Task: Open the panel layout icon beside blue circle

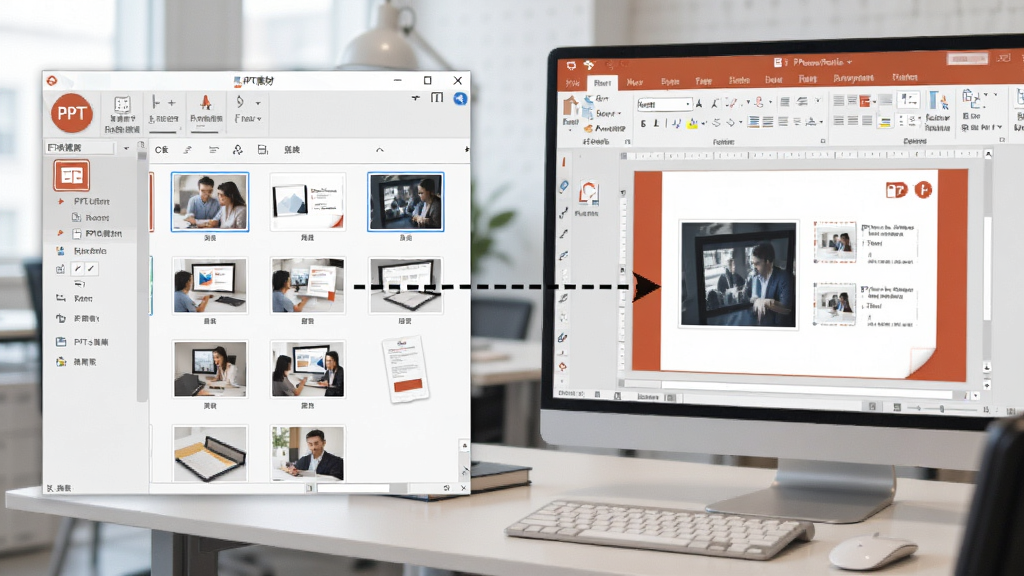Action: click(437, 98)
